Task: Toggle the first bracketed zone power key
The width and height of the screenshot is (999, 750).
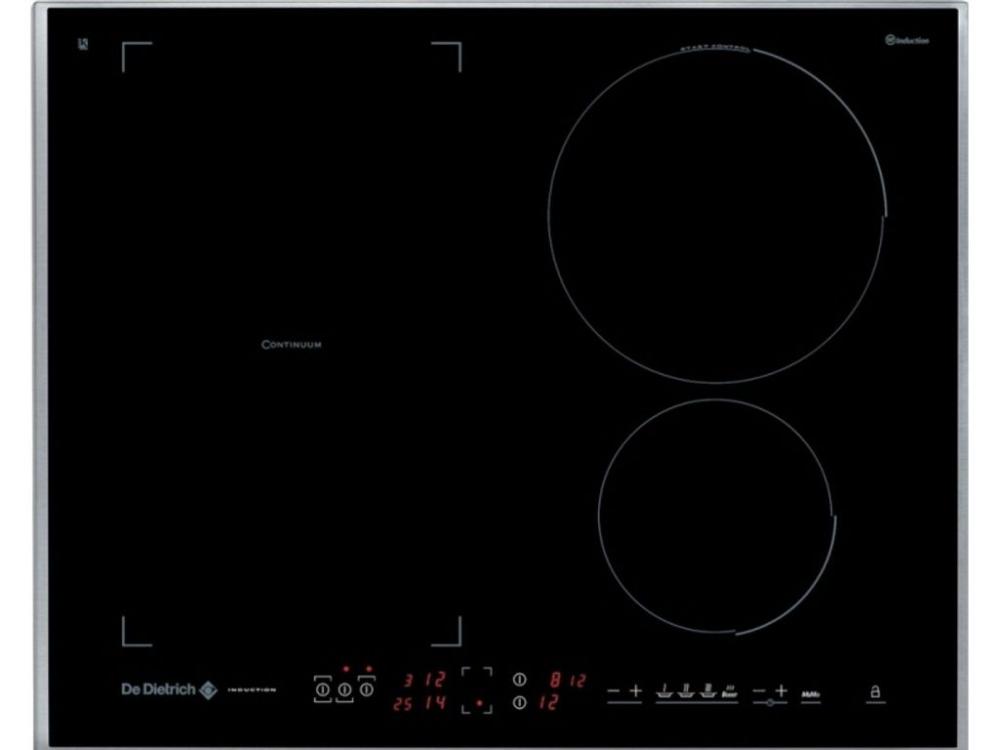Action: tap(323, 689)
